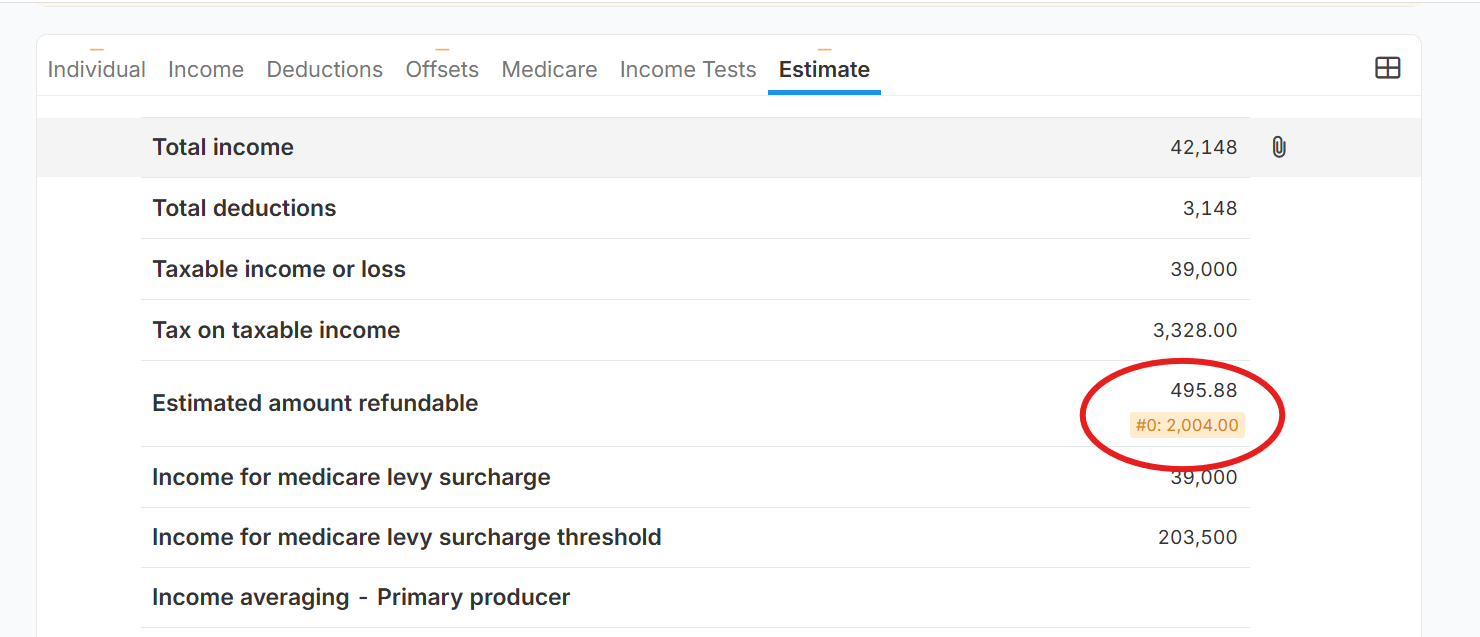Open the Income tab
Image resolution: width=1480 pixels, height=637 pixels.
pyautogui.click(x=206, y=69)
